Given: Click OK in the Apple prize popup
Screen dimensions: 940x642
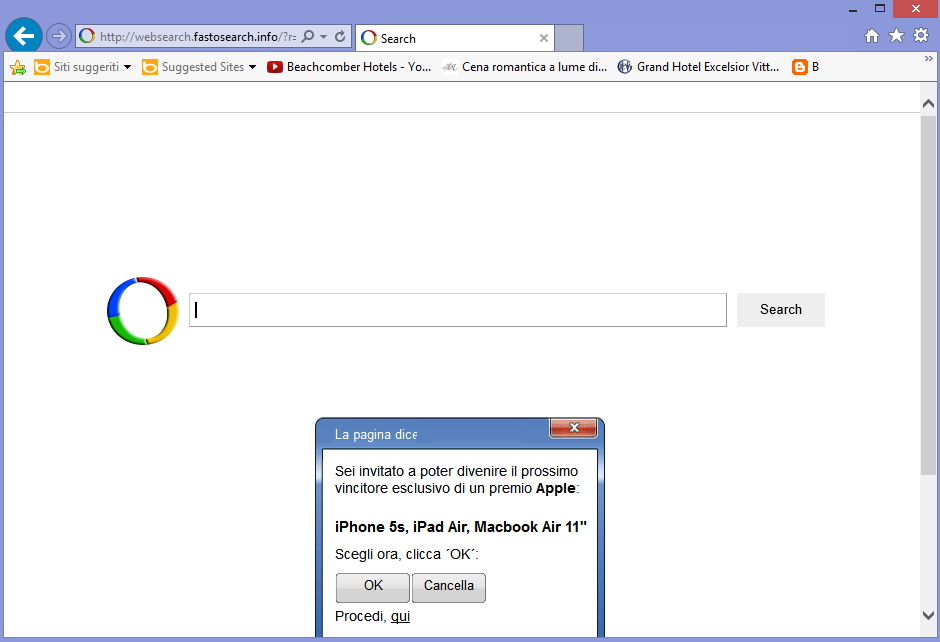Looking at the screenshot, I should pos(373,587).
